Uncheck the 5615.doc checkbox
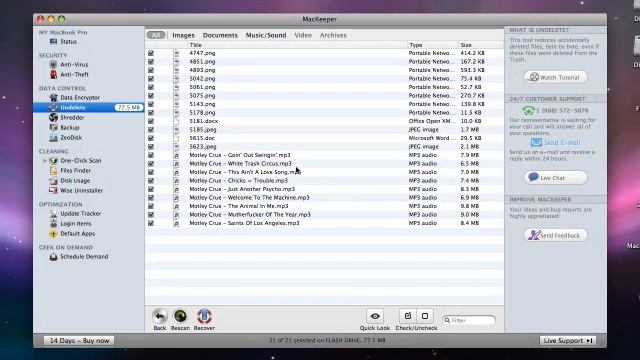This screenshot has width=640, height=360. 151,138
